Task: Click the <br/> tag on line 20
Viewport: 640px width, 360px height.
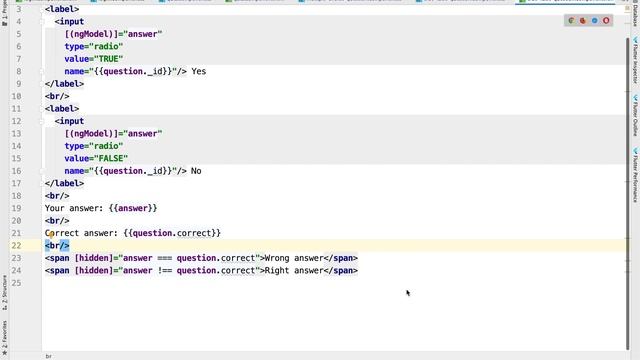Action: click(x=57, y=221)
